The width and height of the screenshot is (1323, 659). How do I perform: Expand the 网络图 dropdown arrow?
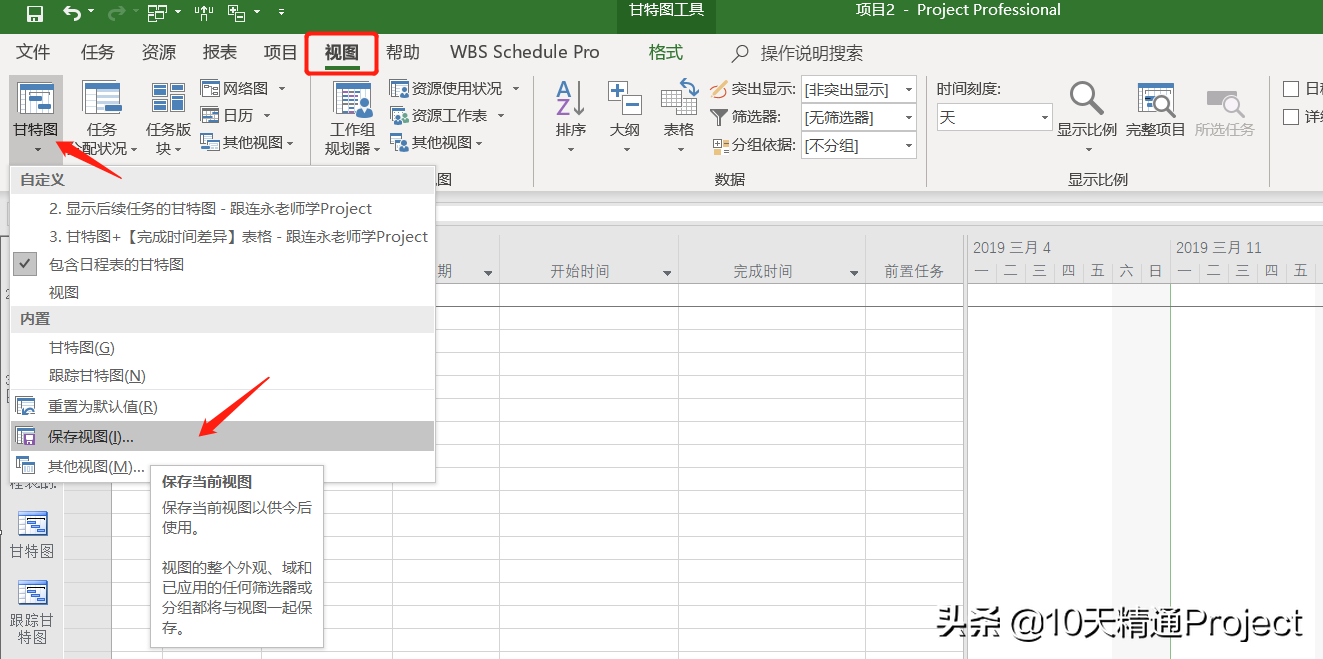click(x=282, y=89)
